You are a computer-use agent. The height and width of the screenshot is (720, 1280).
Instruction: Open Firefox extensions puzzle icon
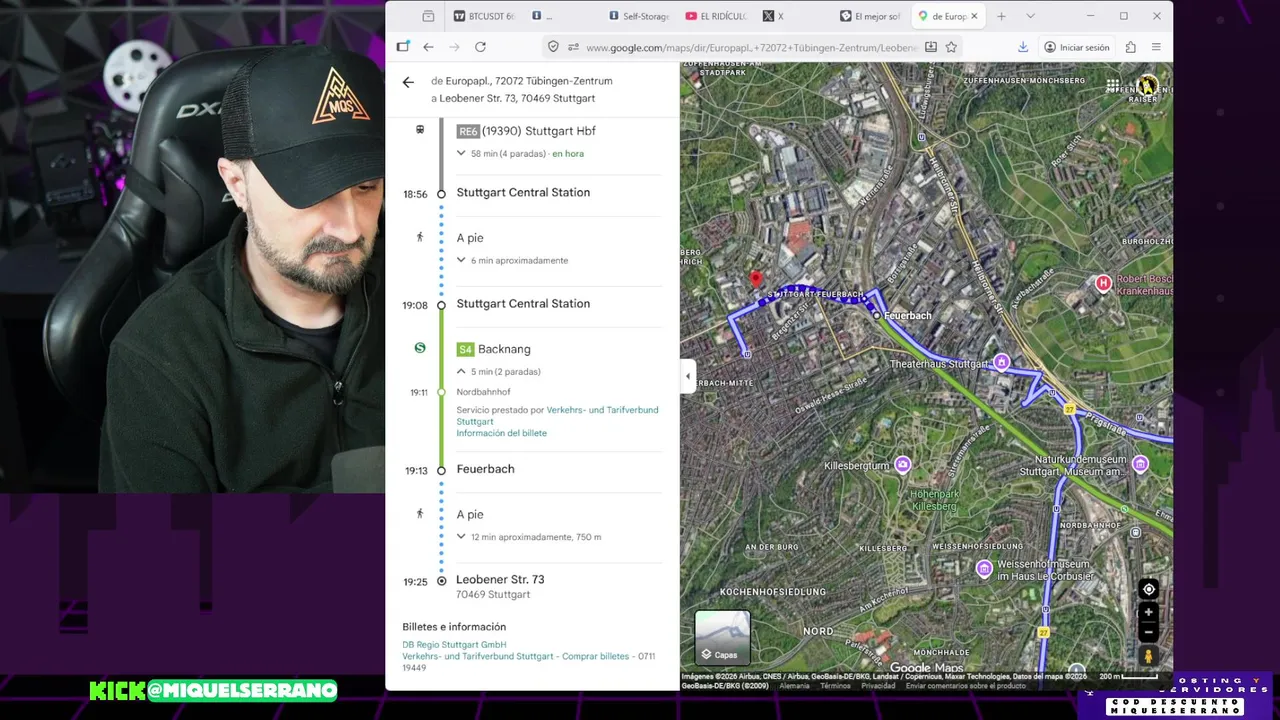(1130, 47)
